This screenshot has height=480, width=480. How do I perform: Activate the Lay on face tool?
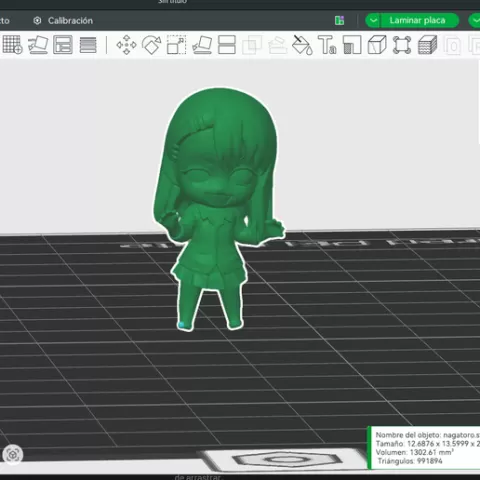(202, 45)
